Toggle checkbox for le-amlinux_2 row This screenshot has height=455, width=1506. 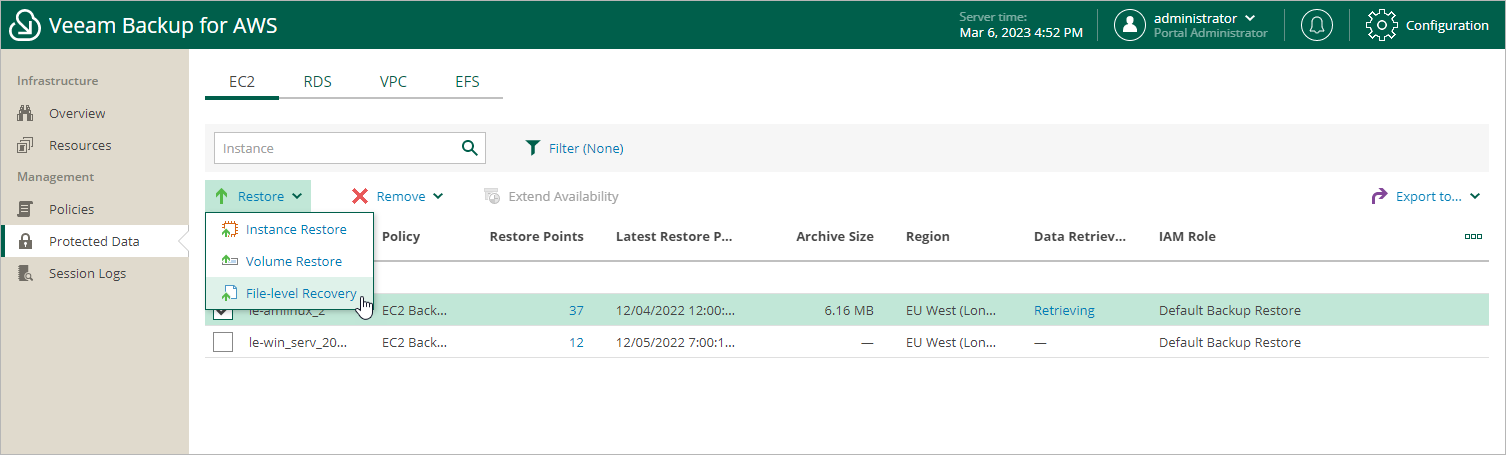point(224,311)
